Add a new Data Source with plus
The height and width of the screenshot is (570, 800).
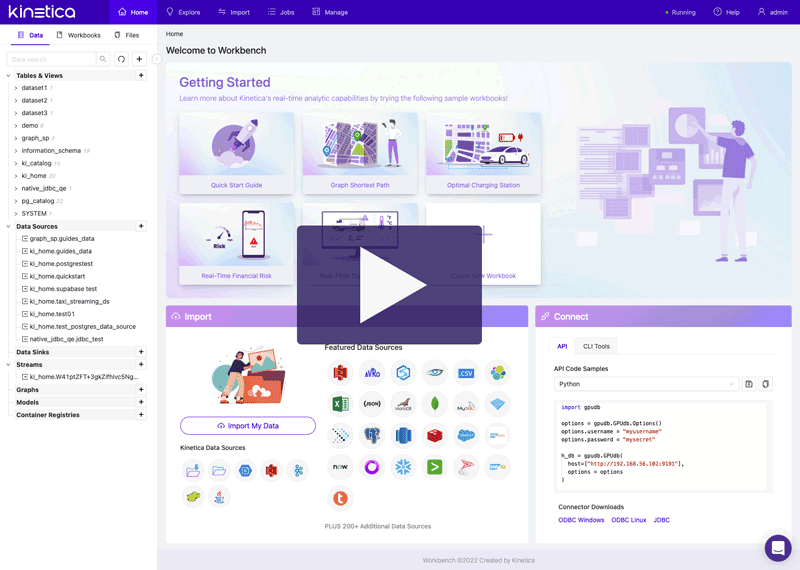pyautogui.click(x=141, y=226)
